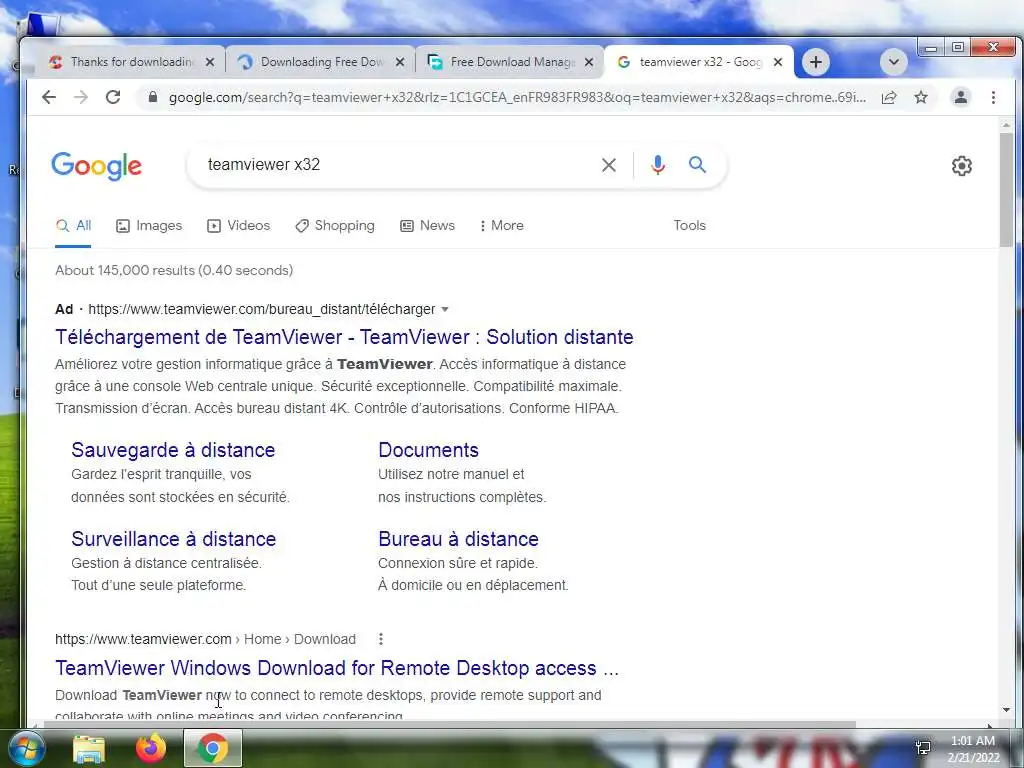Open 'Sauvegarde à distance' sitelink
Viewport: 1024px width, 768px height.
pos(173,450)
